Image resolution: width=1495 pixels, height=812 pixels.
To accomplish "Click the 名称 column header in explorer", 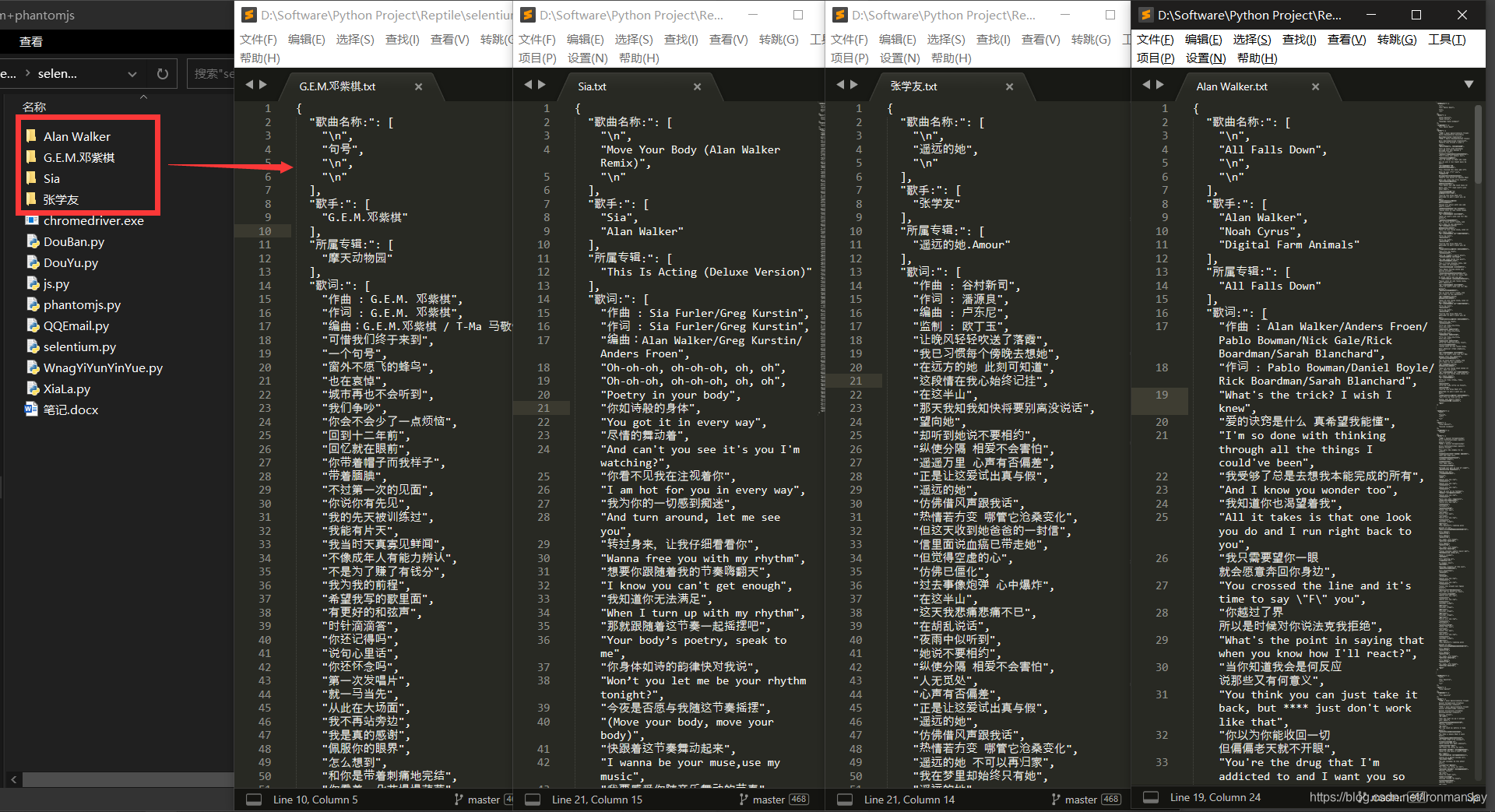I will coord(34,107).
